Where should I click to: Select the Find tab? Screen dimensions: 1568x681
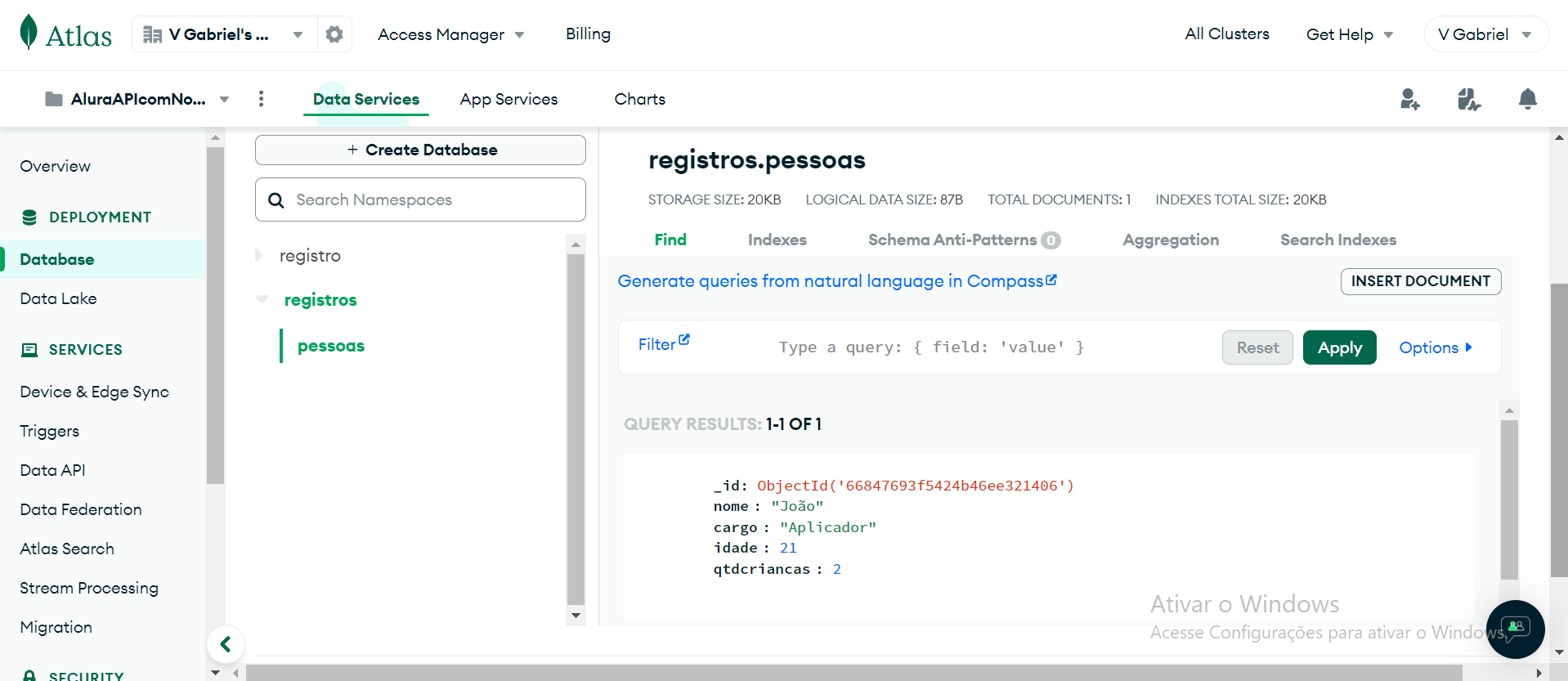point(670,240)
